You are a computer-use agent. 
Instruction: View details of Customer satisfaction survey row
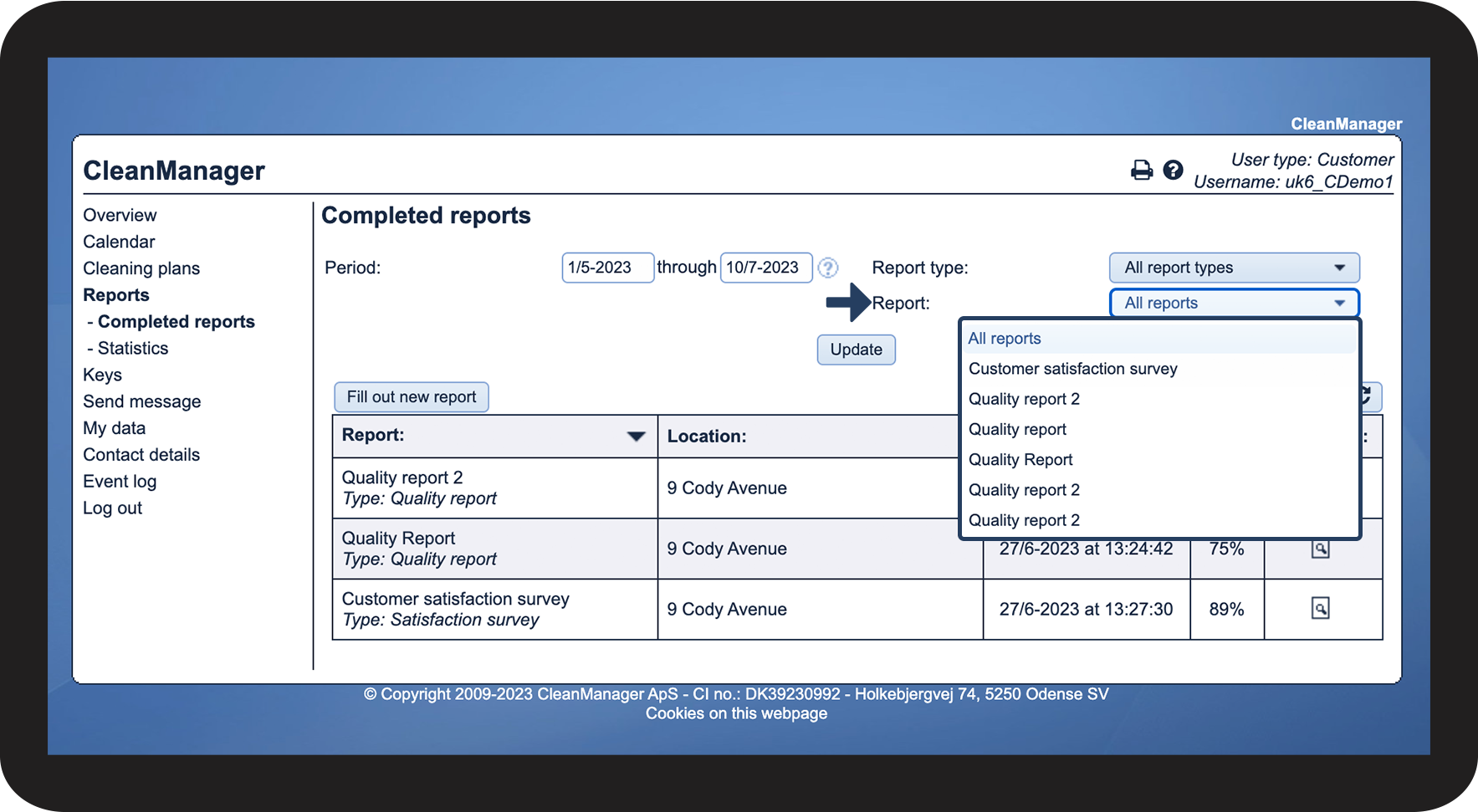coord(1320,609)
